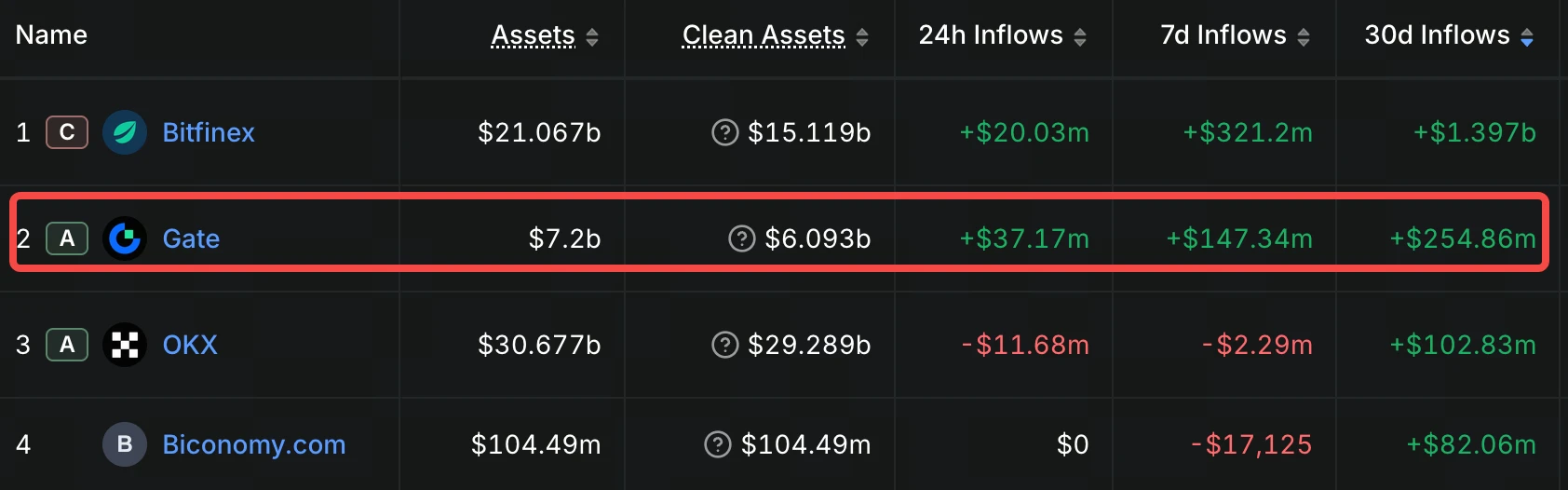The height and width of the screenshot is (490, 1568).
Task: Sort table by Clean Assets arrows
Action: click(x=862, y=37)
